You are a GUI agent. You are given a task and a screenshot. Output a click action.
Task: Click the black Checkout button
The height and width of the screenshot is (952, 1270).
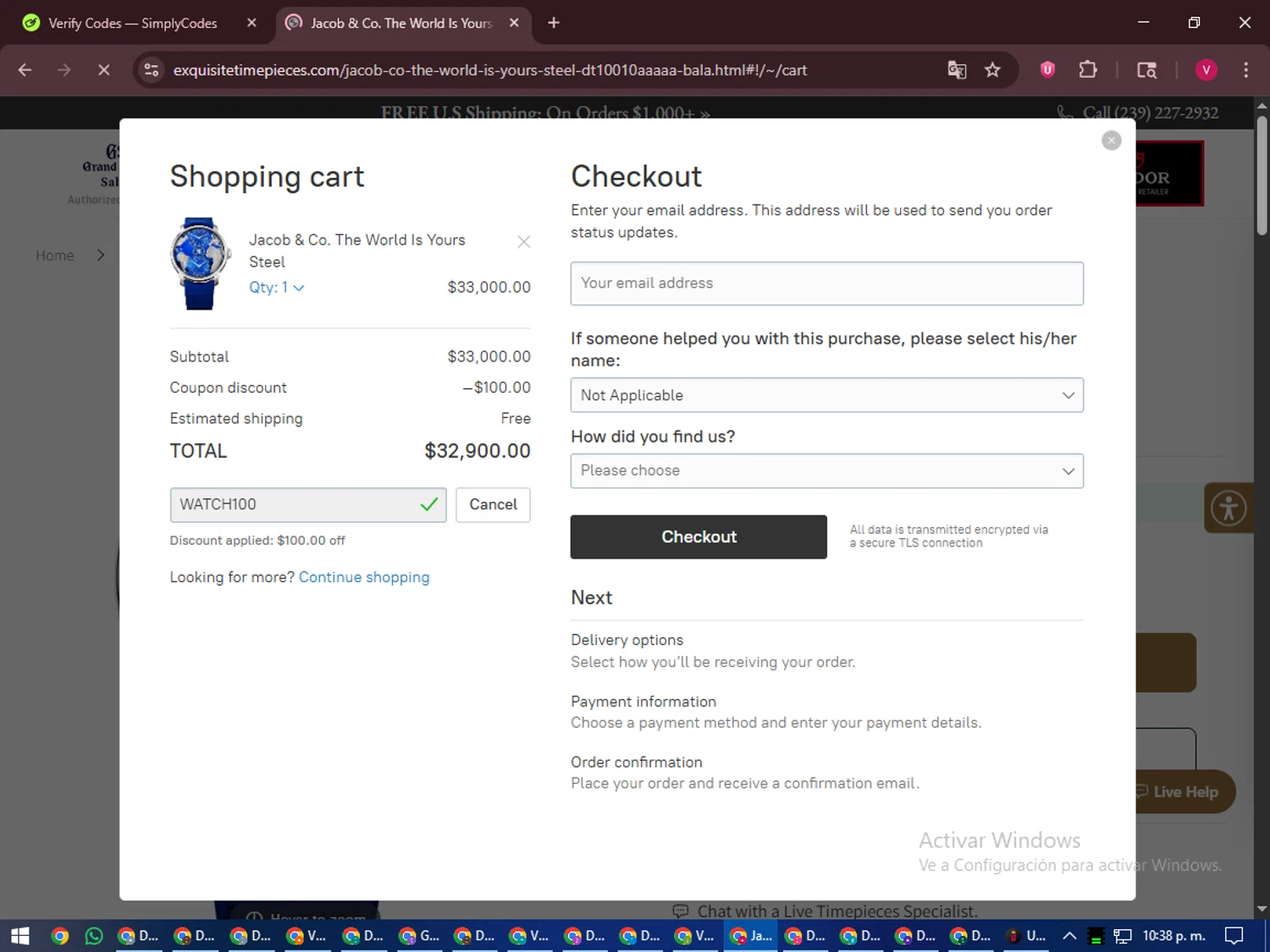pos(698,537)
